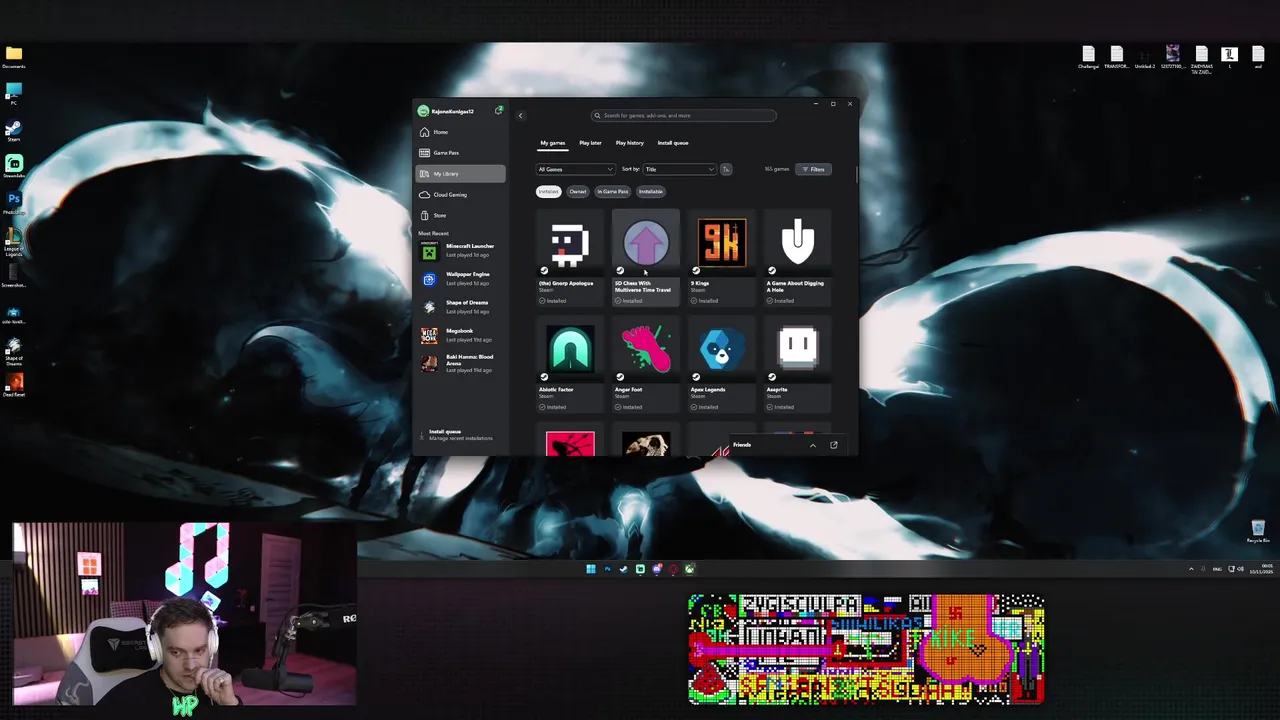This screenshot has width=1280, height=720.
Task: Open Baki Hanma: Blood Arena in Most Recent
Action: (x=461, y=363)
